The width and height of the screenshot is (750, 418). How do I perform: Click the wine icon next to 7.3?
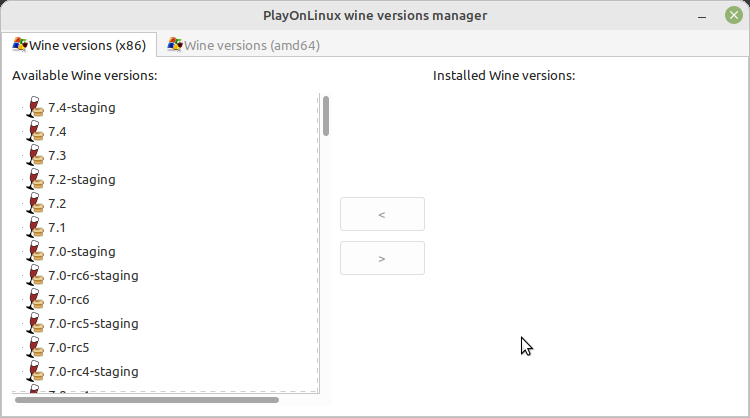tap(35, 155)
